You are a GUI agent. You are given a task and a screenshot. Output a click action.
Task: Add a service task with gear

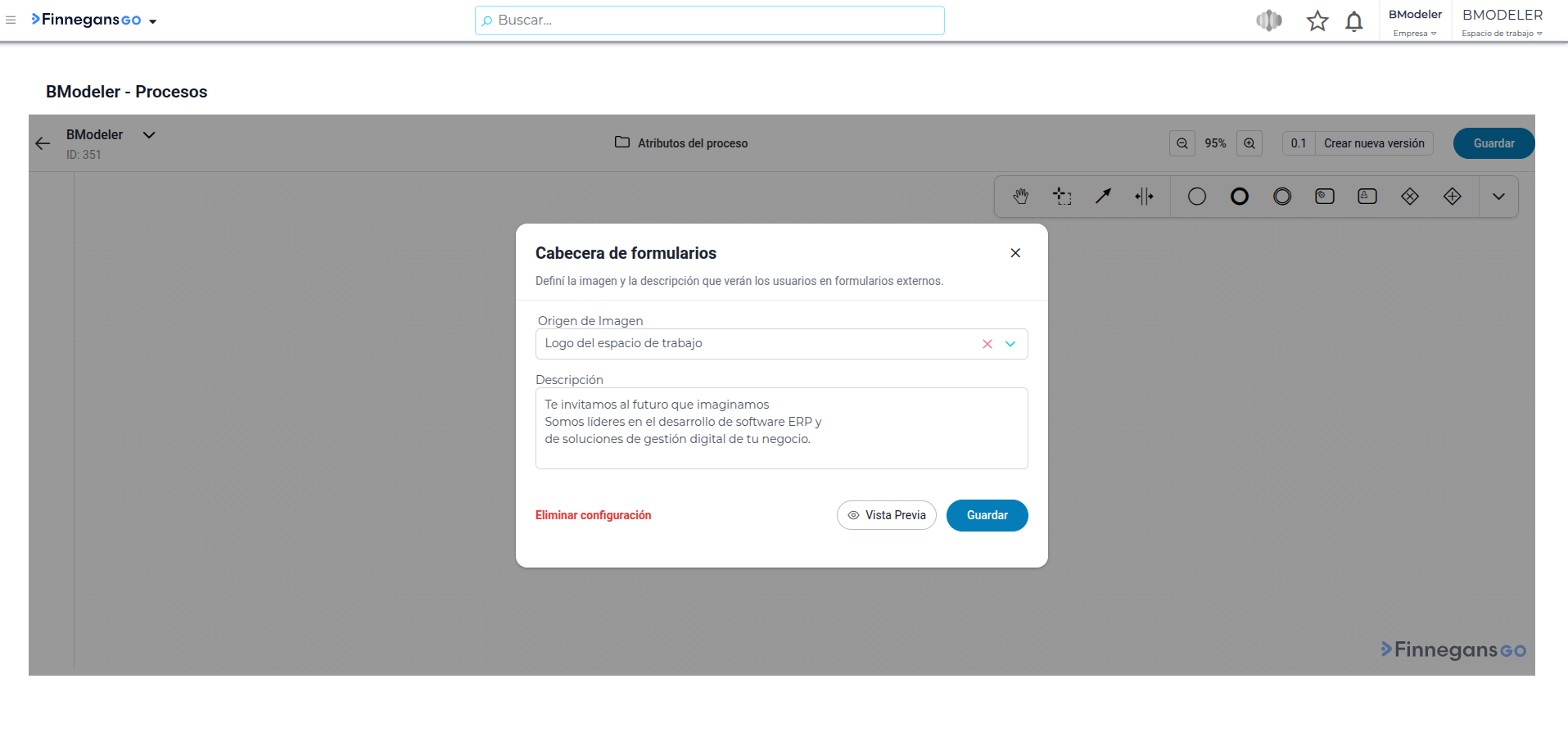click(1325, 197)
